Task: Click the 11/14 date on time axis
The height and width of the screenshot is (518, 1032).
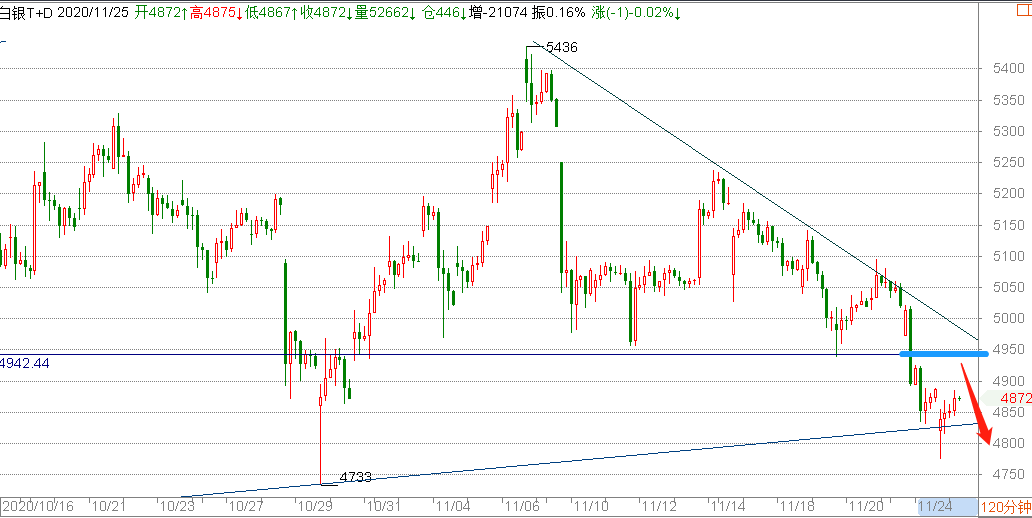Action: coord(728,506)
